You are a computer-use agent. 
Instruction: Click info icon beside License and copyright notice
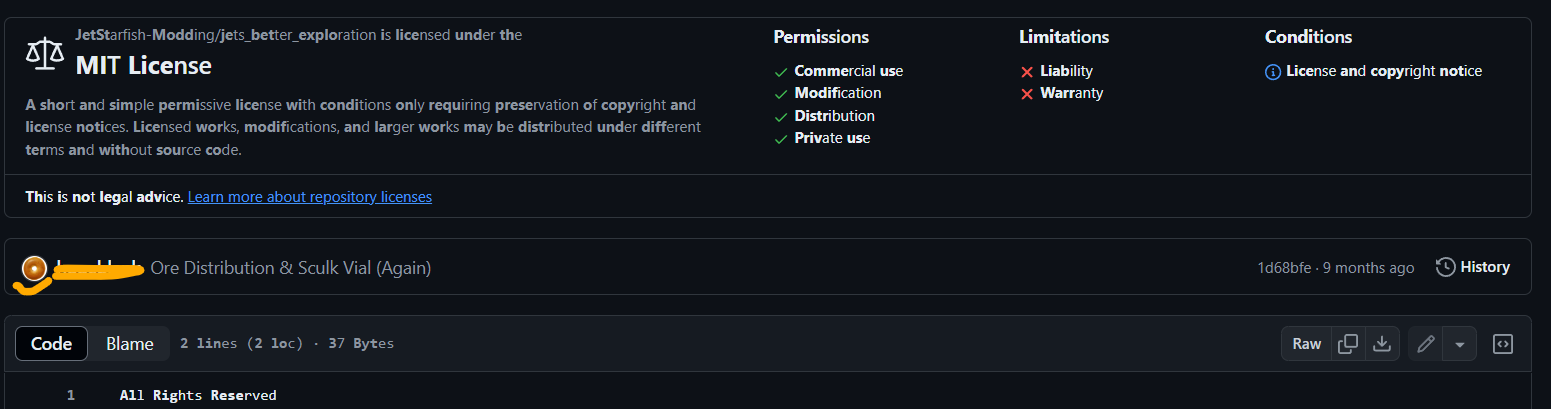tap(1273, 72)
